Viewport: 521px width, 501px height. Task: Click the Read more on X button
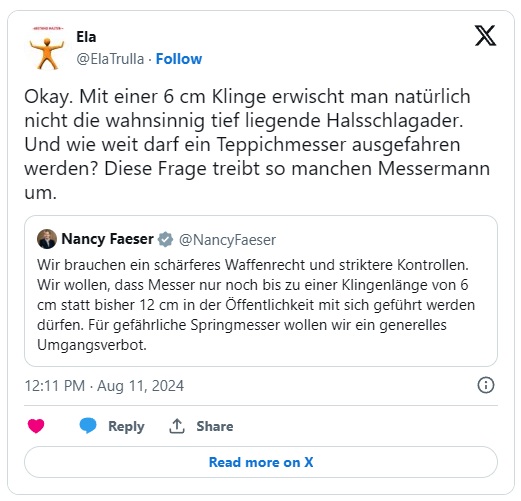tap(261, 462)
